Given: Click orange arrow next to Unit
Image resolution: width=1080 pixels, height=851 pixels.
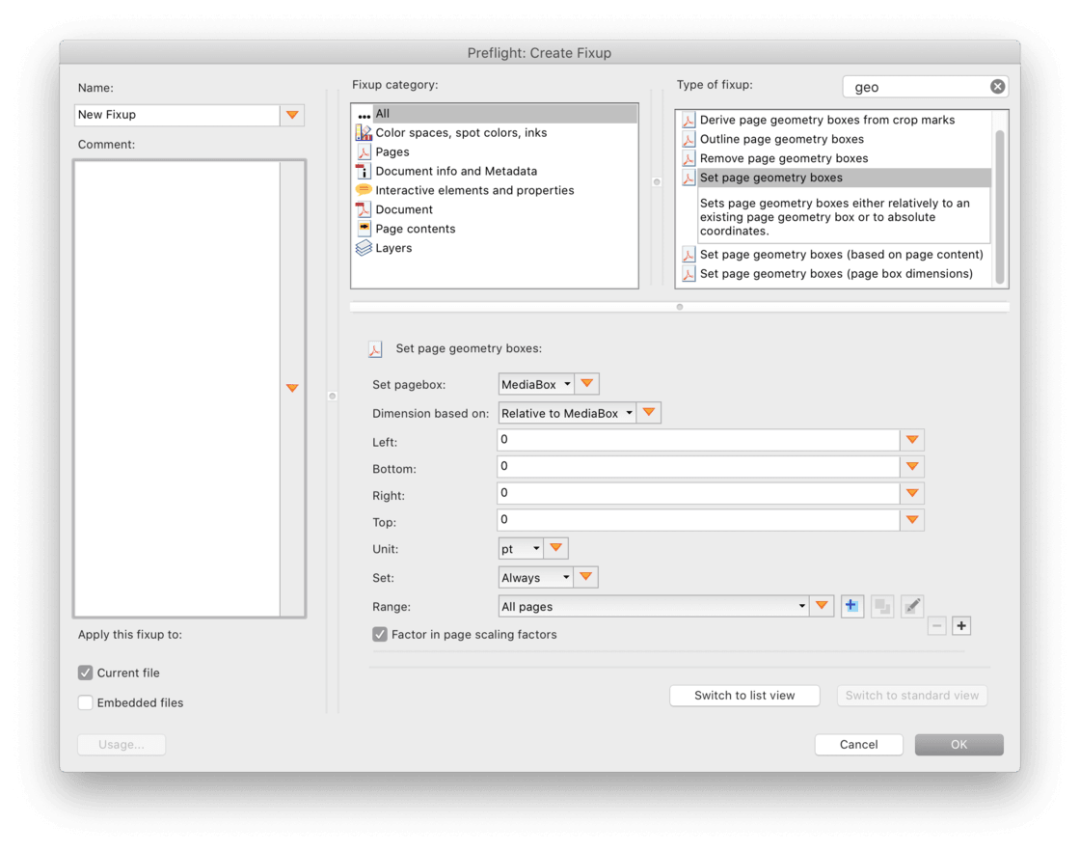Looking at the screenshot, I should (x=556, y=548).
